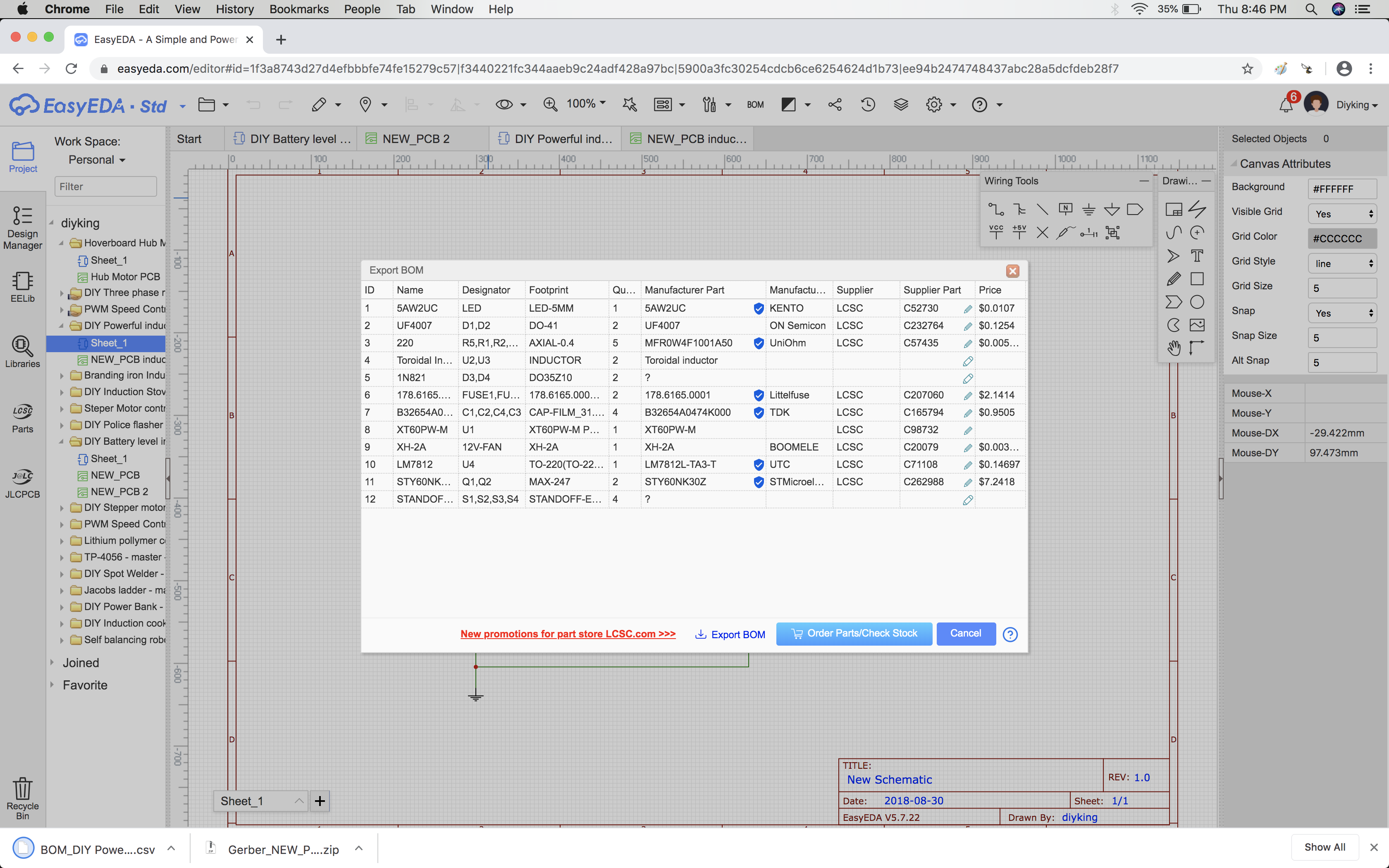Toggle verified badge for 5AW2UC part
This screenshot has width=1389, height=868.
tap(758, 308)
